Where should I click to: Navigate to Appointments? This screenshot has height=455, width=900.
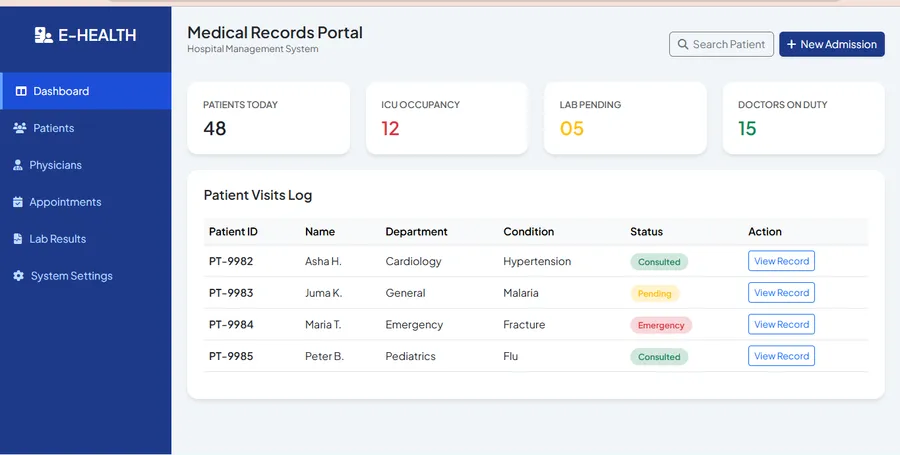point(86,202)
